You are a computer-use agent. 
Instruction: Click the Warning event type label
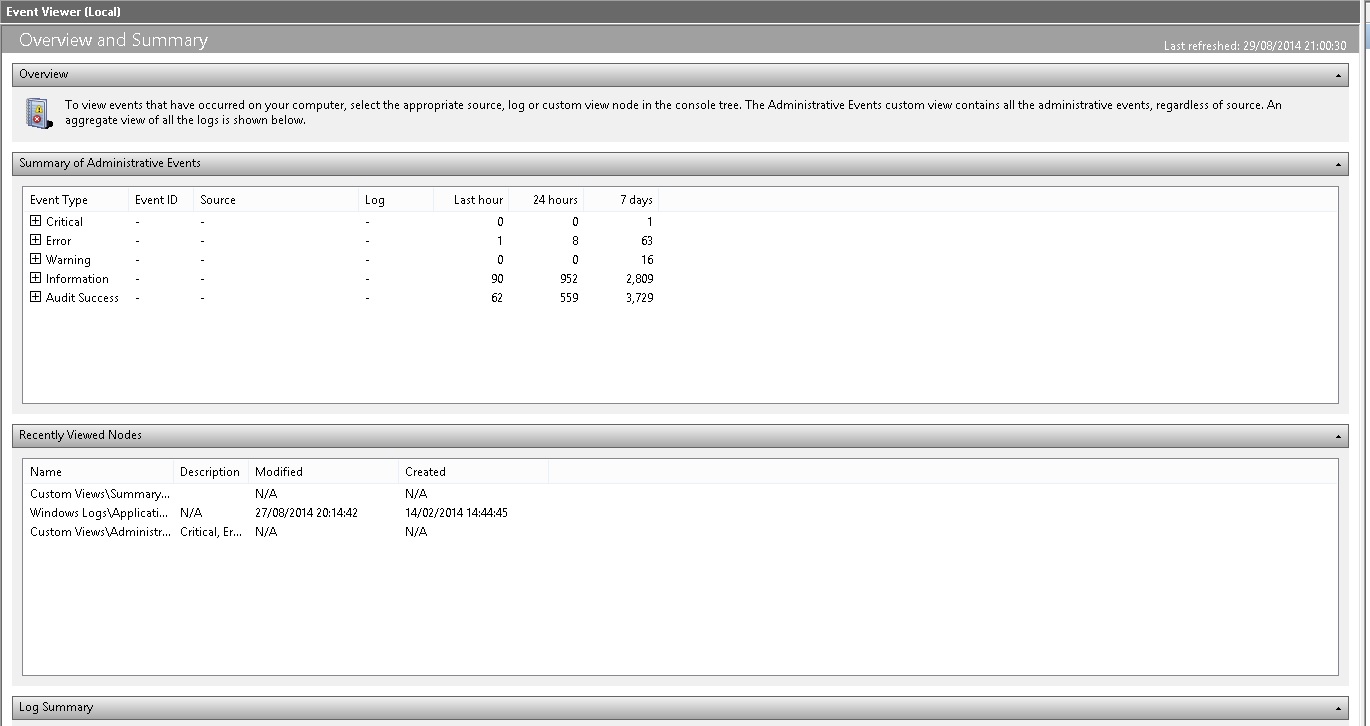click(x=68, y=260)
